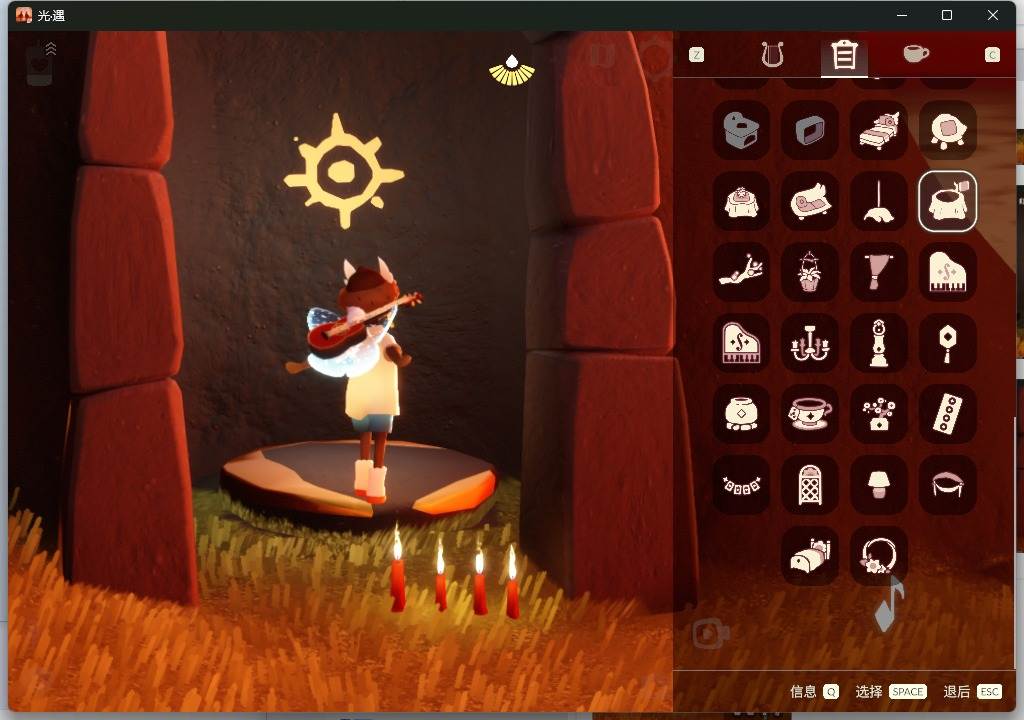The height and width of the screenshot is (720, 1024).
Task: Pick the grey hollow cube prop
Action: 810,129
